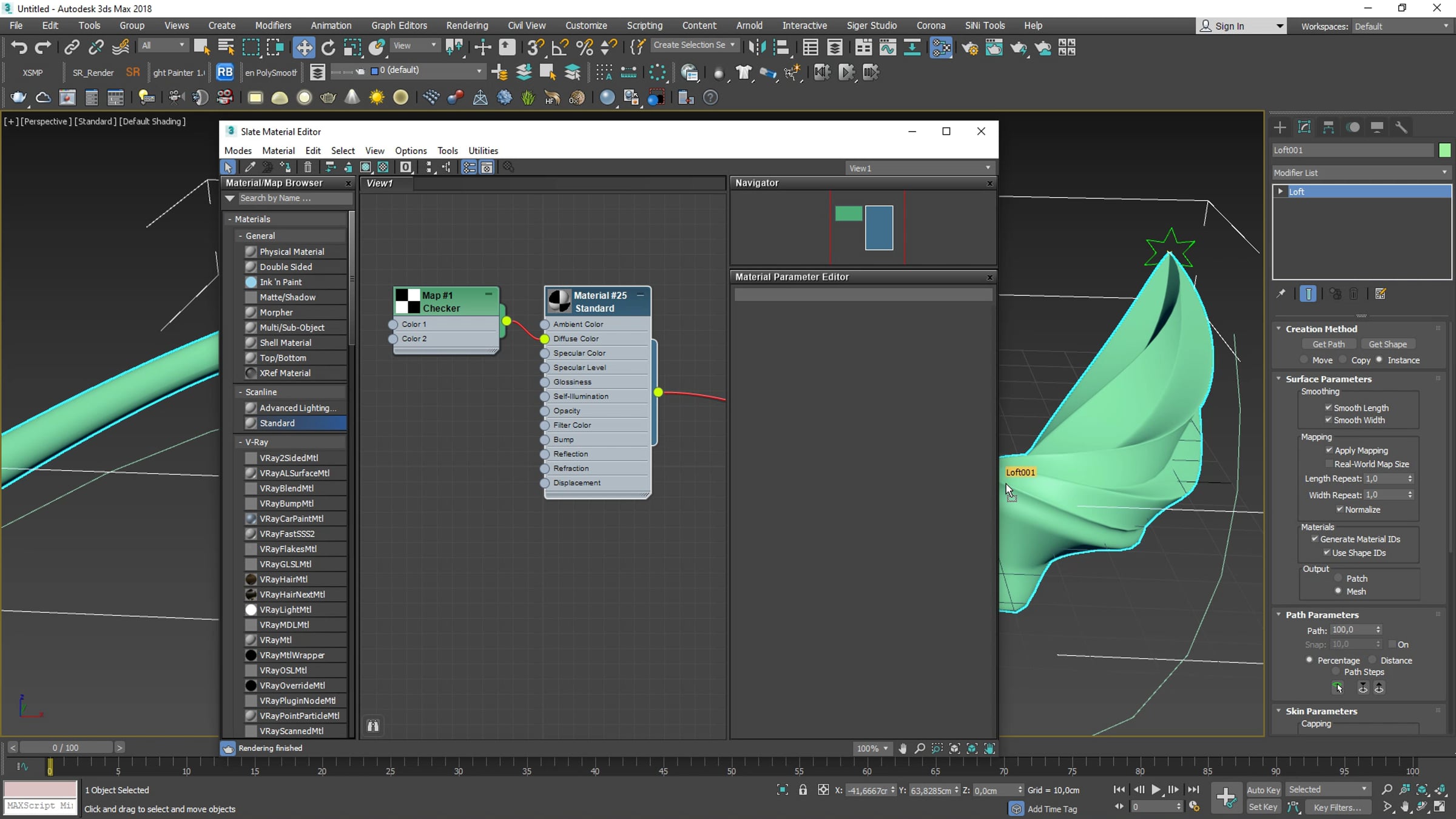Select the Patch output radio button
The width and height of the screenshot is (1456, 819).
pos(1338,578)
